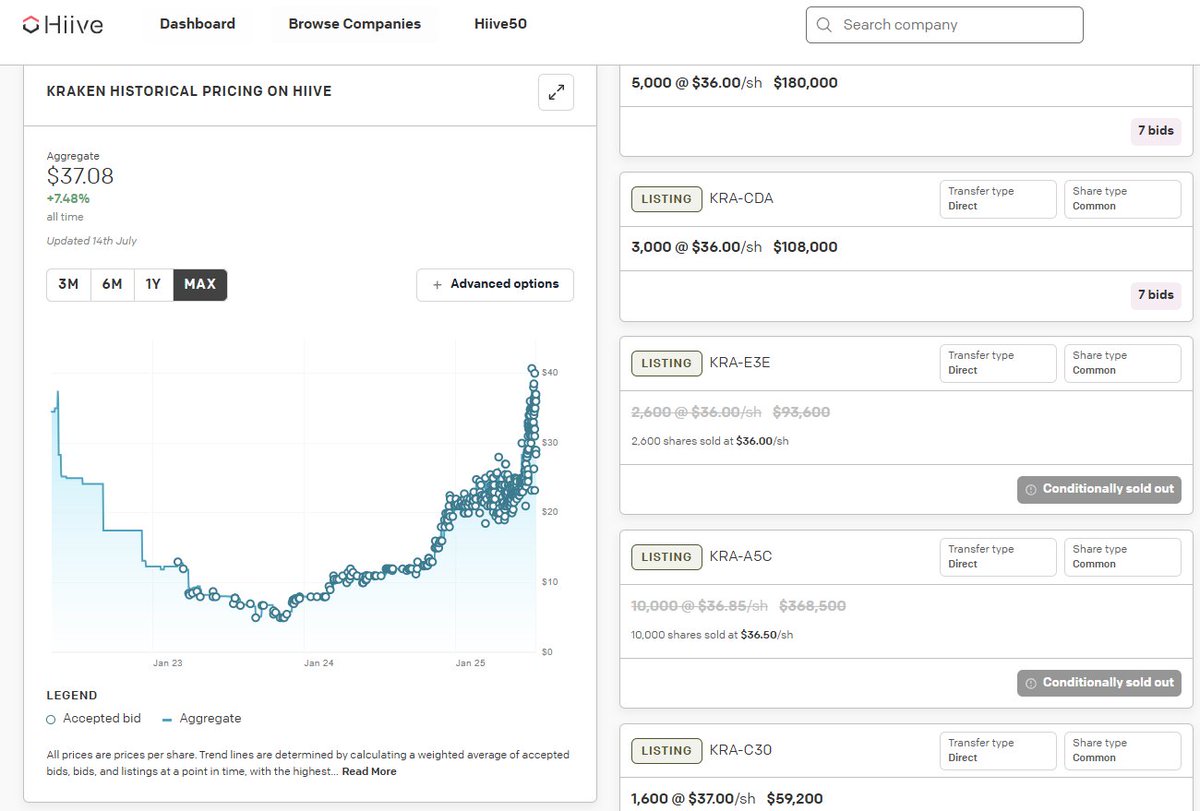Click 7 bids badge on 5,000-share listing
The height and width of the screenshot is (811, 1200).
pos(1155,130)
